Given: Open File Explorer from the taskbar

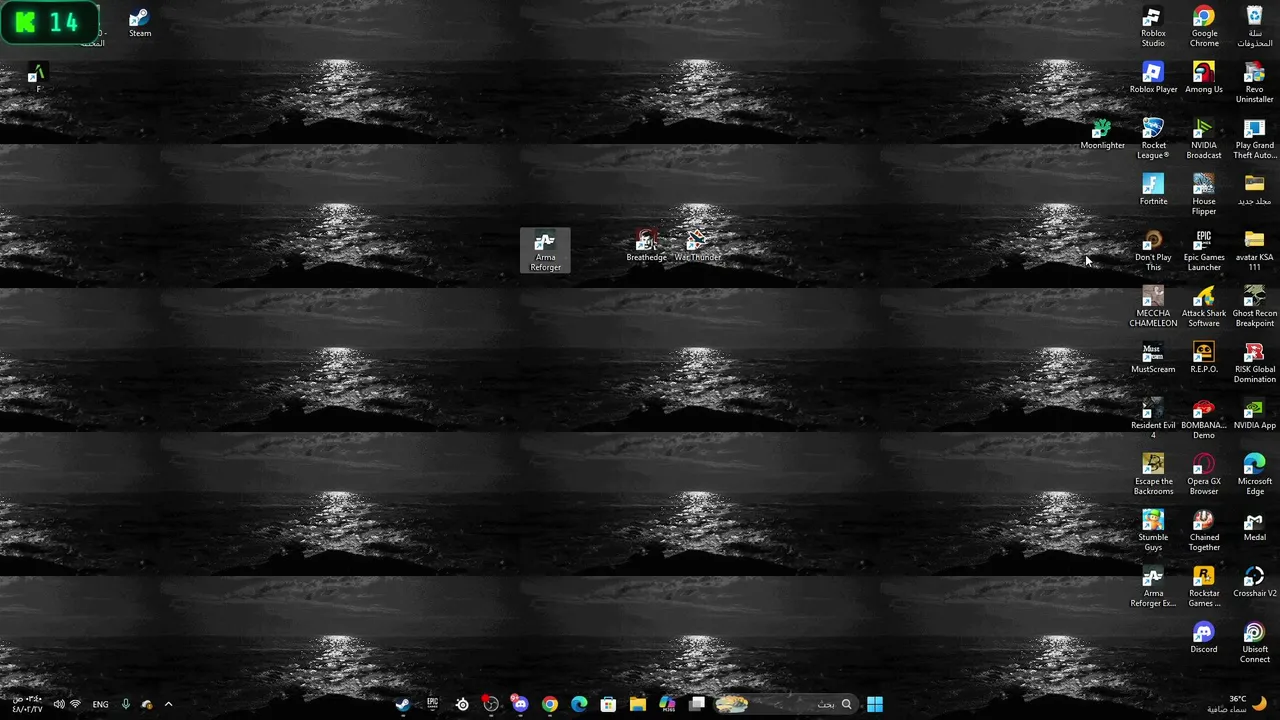Looking at the screenshot, I should coord(638,704).
